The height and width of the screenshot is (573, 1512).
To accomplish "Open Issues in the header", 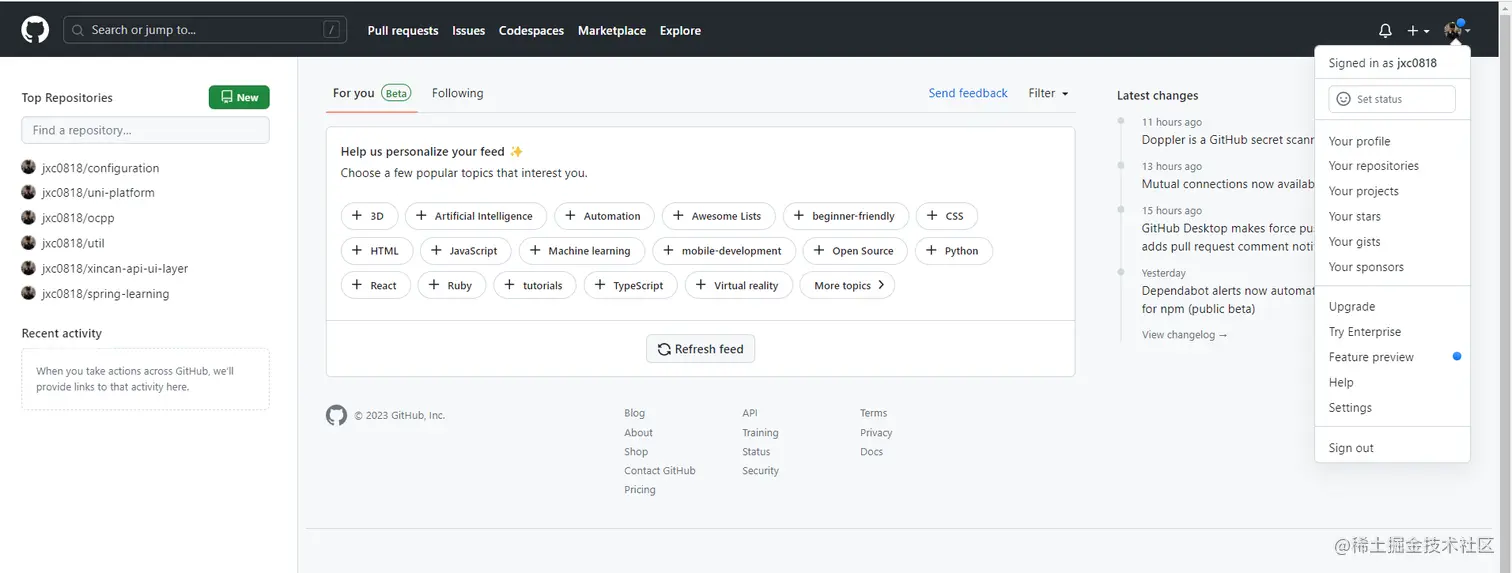I will click(x=468, y=31).
